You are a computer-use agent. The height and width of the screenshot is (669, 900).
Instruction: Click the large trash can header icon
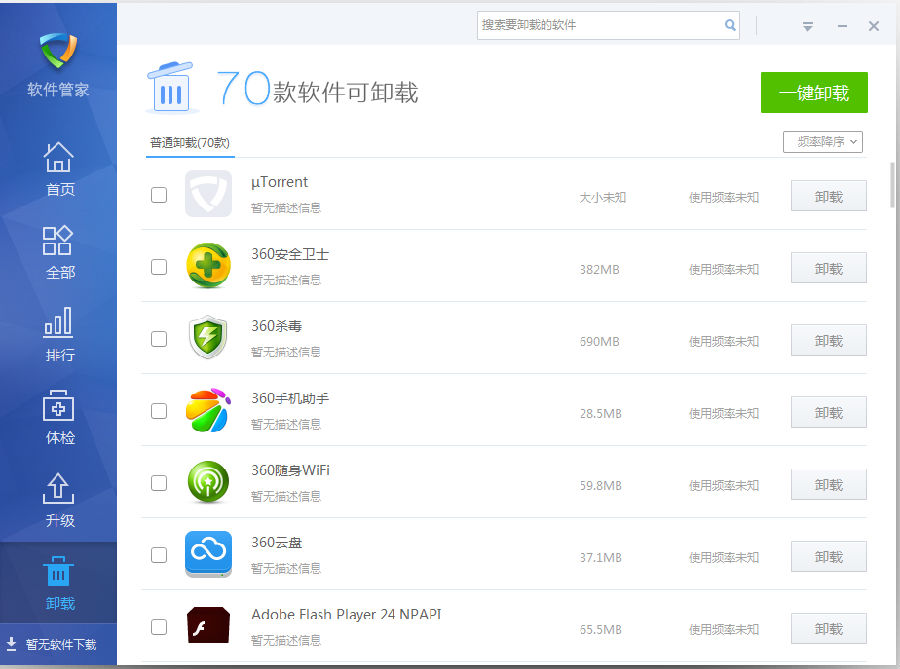click(x=171, y=88)
